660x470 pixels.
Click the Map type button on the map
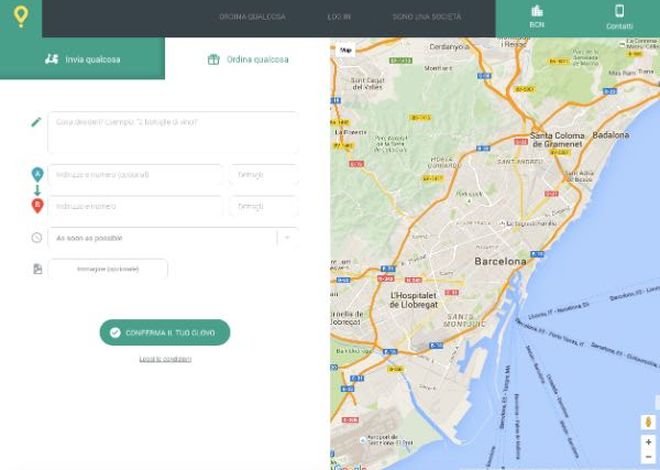pyautogui.click(x=346, y=50)
